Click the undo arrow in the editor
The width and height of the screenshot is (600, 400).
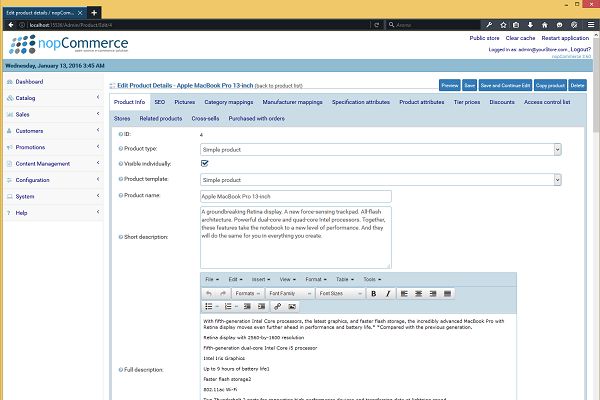[209, 293]
